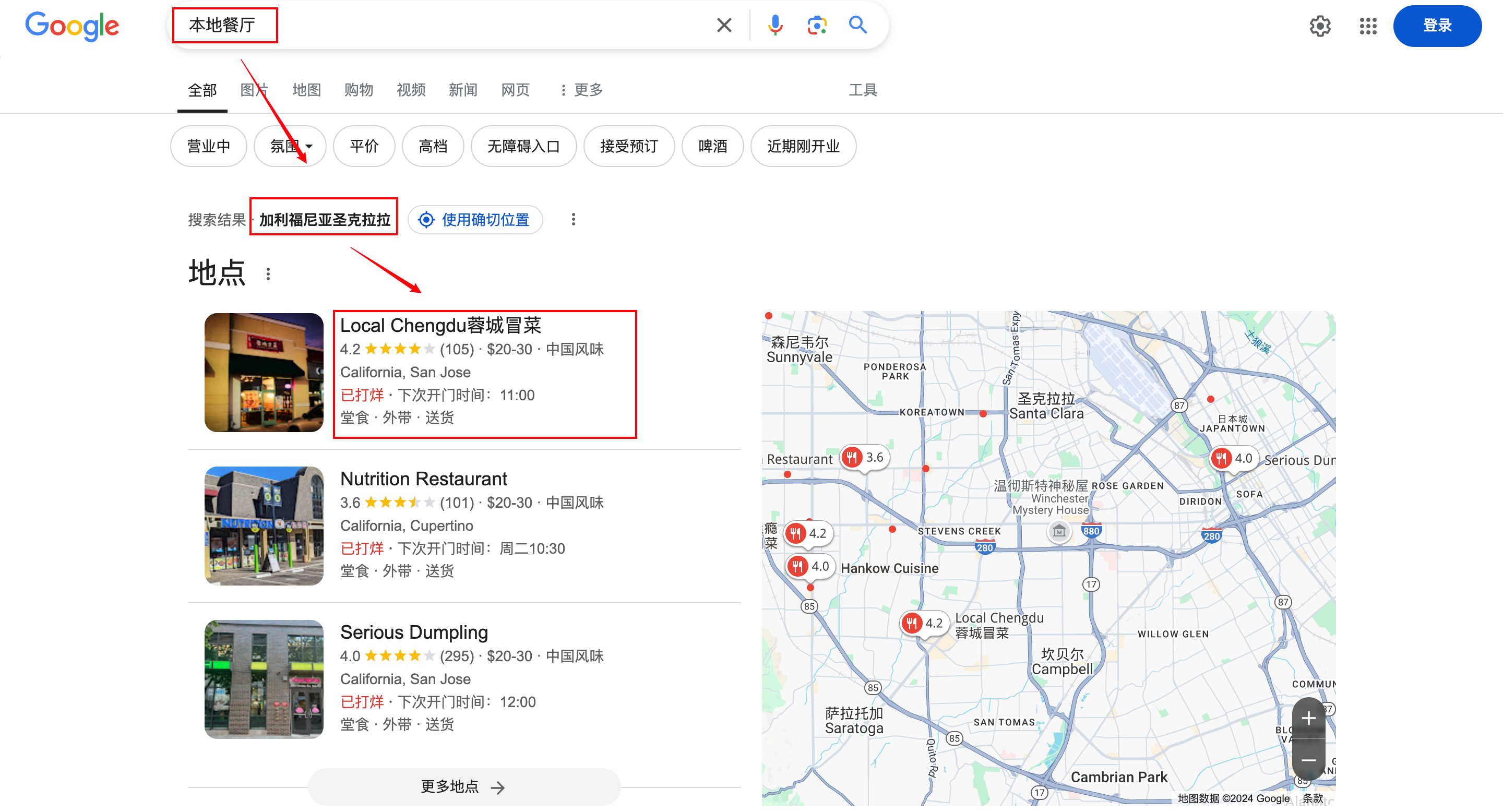
Task: Click California, Cupertino address text
Action: [407, 526]
